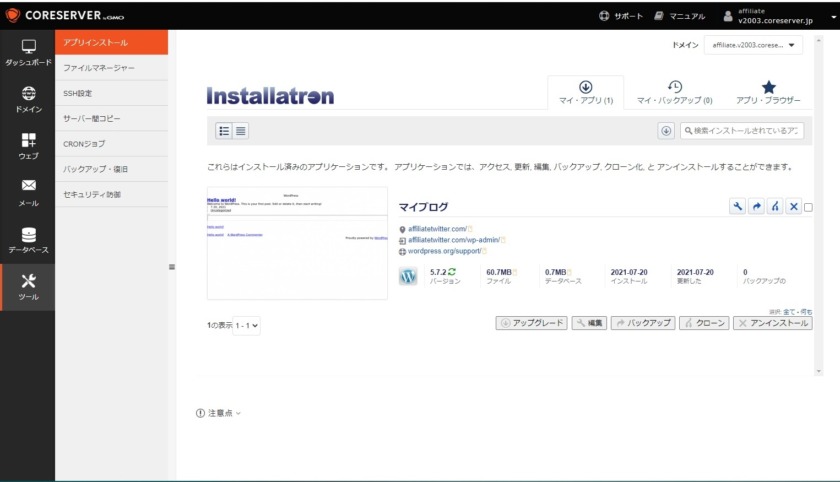The image size is (840, 482).
Task: Open the Database (データベース) sidebar icon
Action: [28, 240]
